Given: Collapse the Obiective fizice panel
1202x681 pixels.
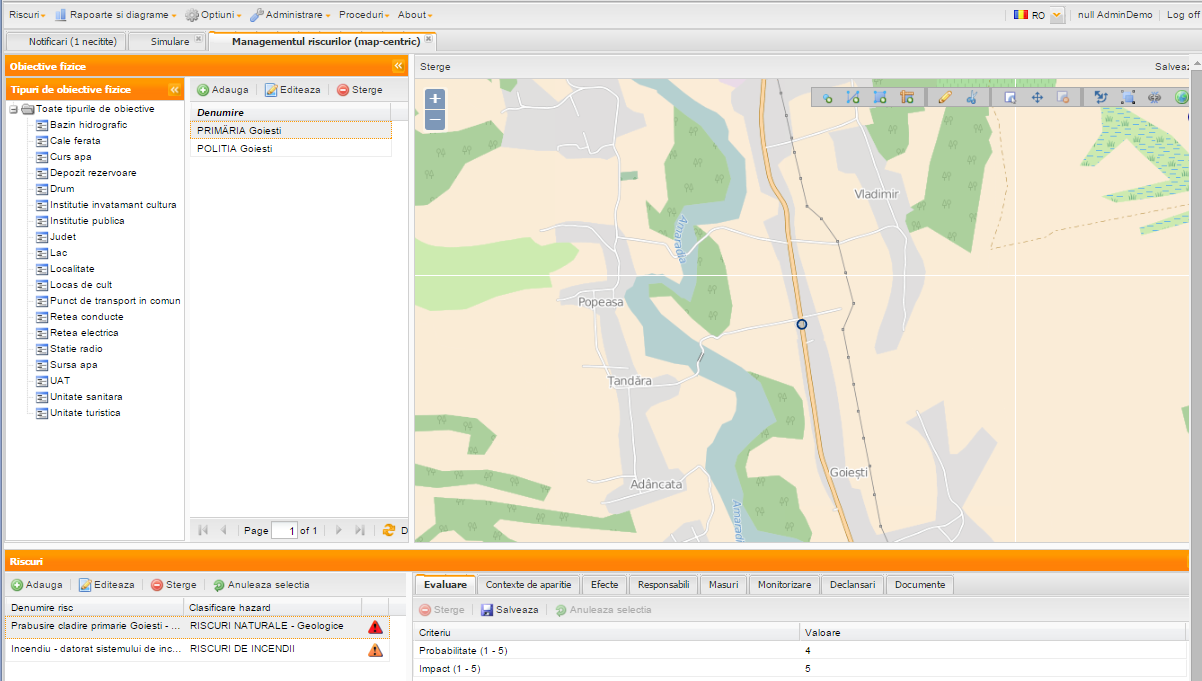Looking at the screenshot, I should [398, 66].
